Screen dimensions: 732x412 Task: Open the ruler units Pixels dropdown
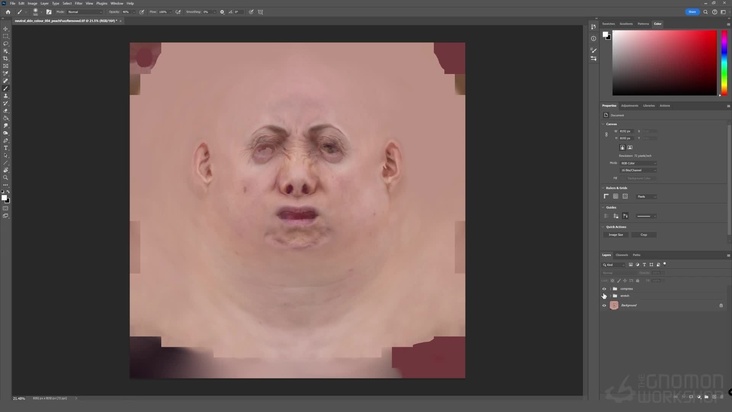(x=646, y=196)
